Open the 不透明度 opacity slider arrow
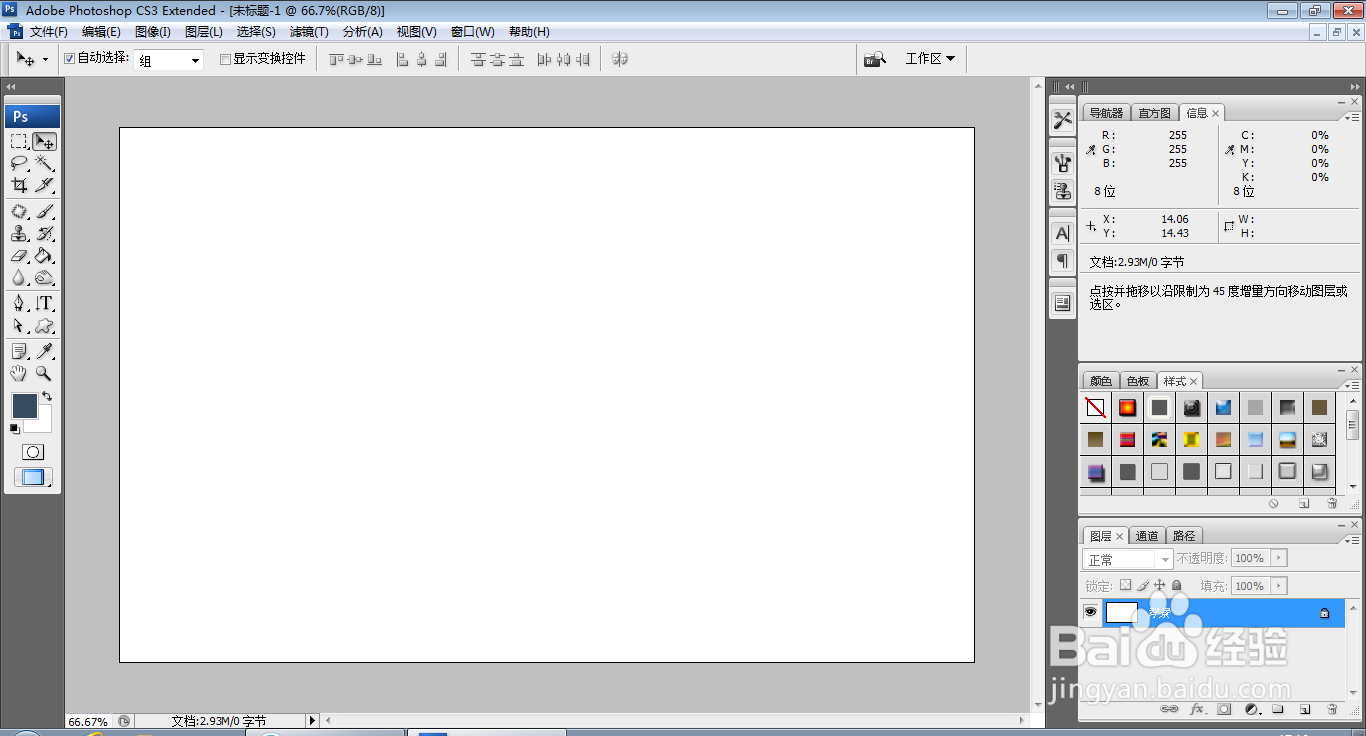 1279,558
